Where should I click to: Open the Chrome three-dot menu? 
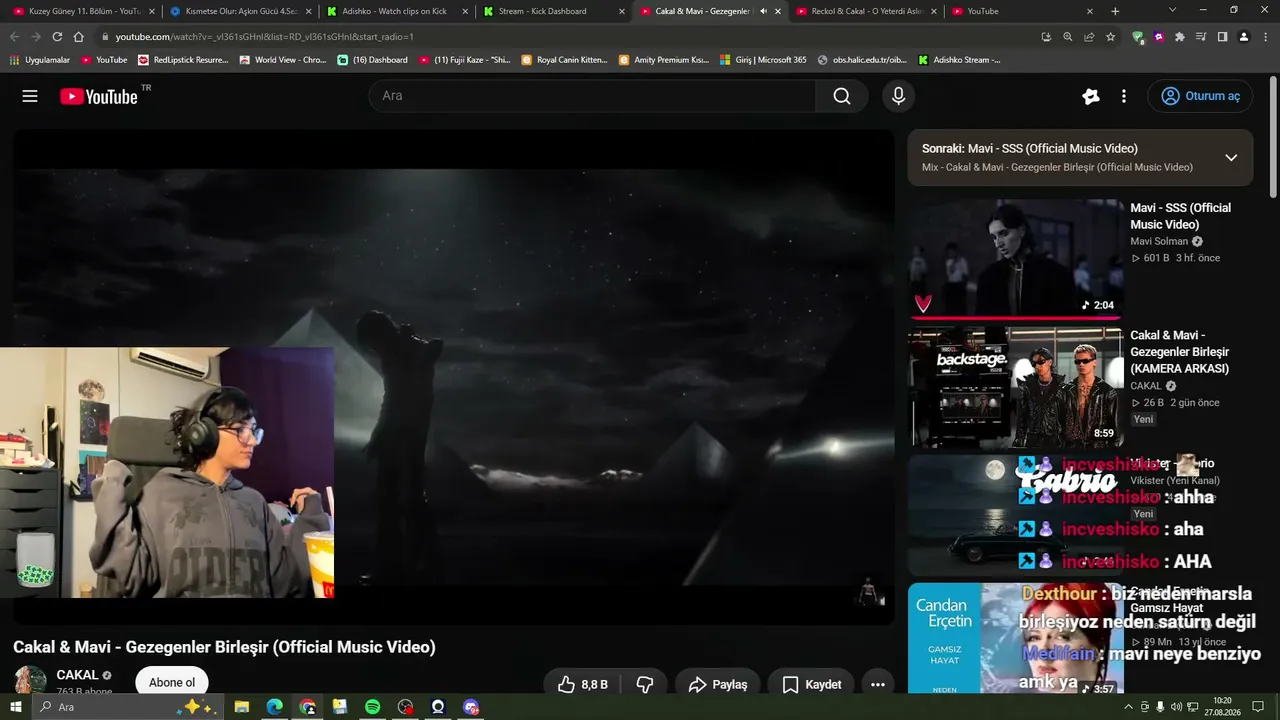tap(1265, 37)
